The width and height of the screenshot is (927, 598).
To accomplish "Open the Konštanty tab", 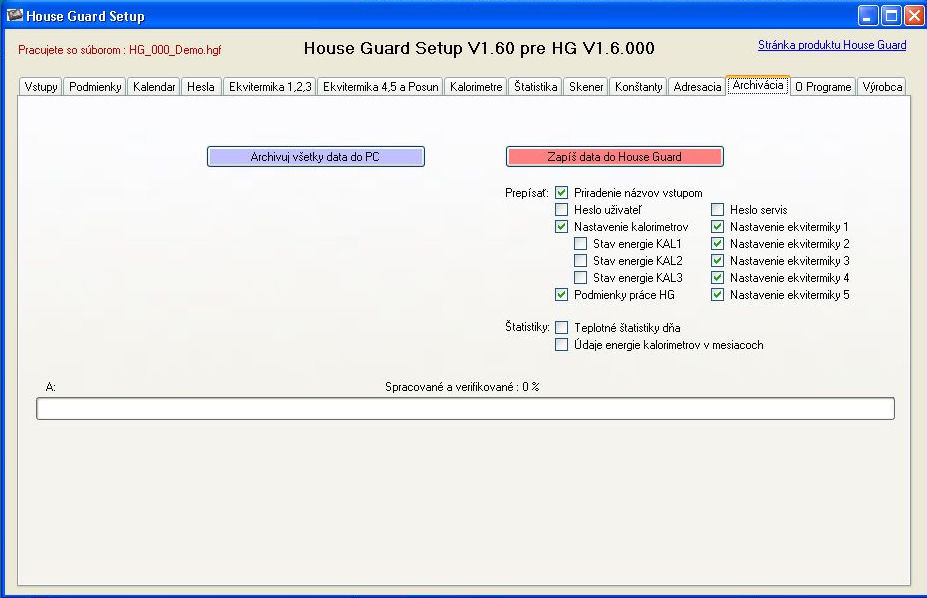I will pos(638,87).
